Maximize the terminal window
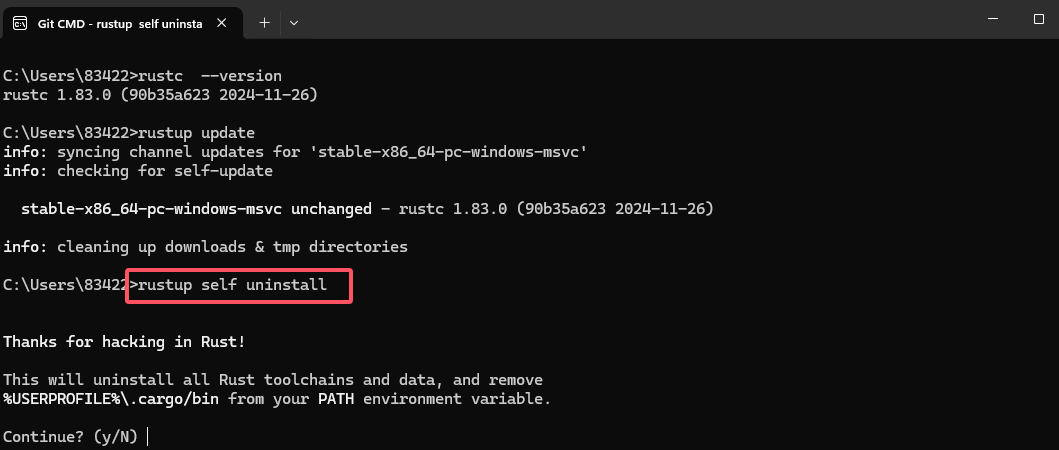 (x=1039, y=20)
